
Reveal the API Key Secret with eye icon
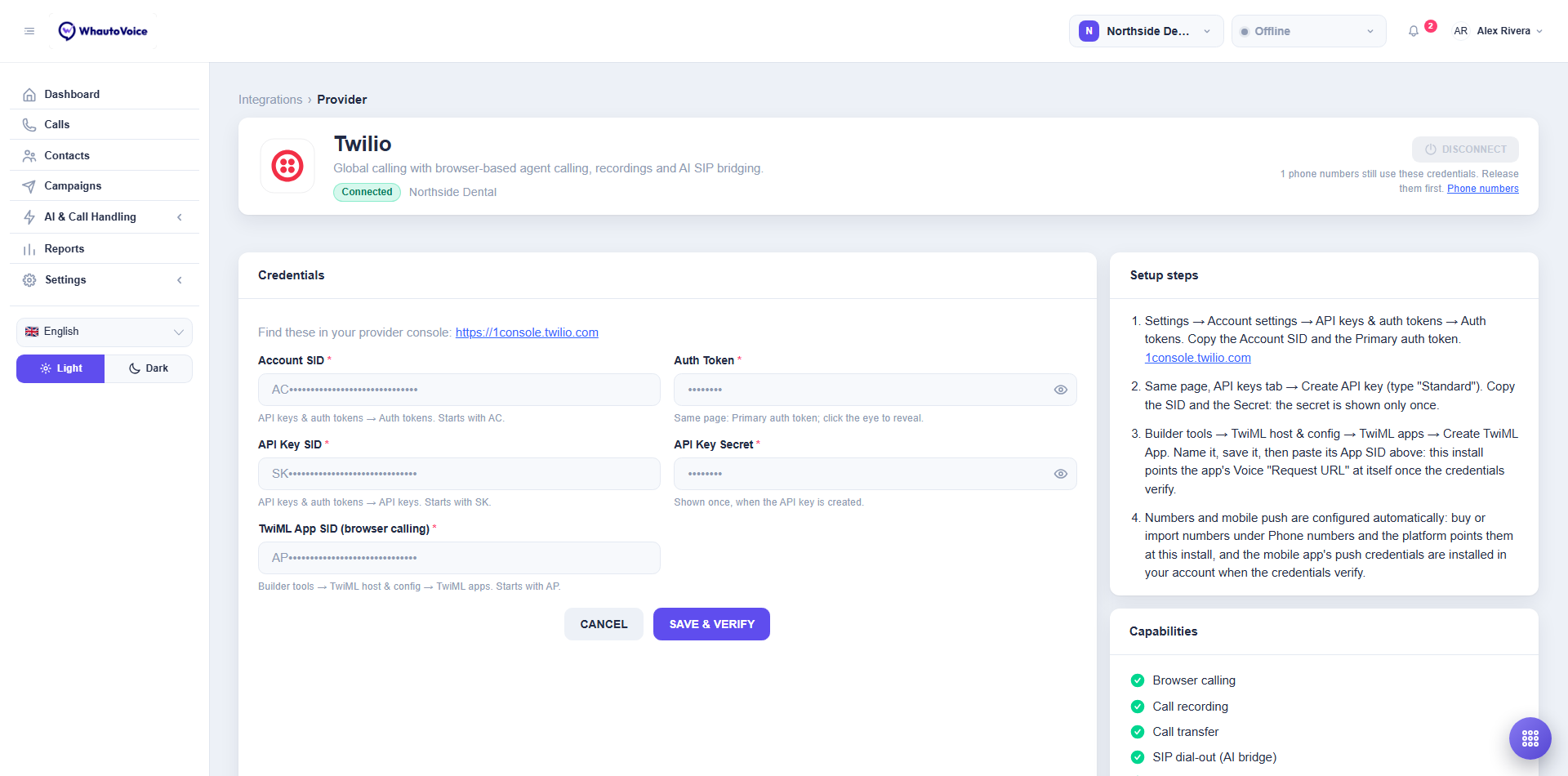(1060, 474)
